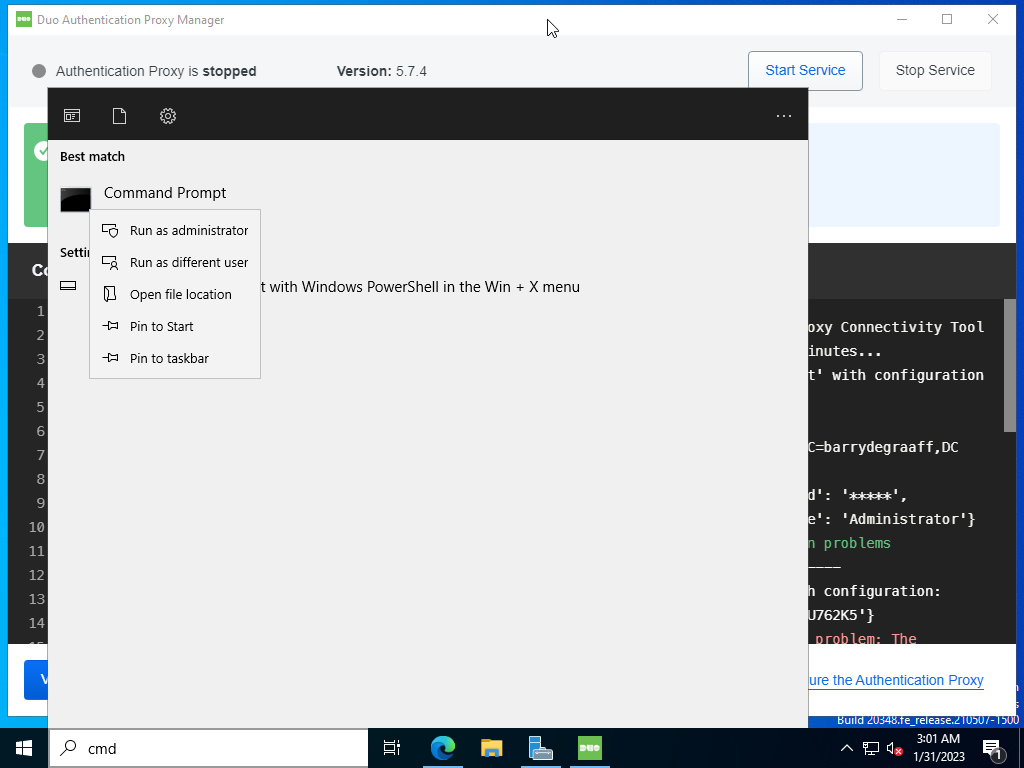Launch Microsoft Edge from the taskbar
The height and width of the screenshot is (768, 1024).
click(443, 748)
